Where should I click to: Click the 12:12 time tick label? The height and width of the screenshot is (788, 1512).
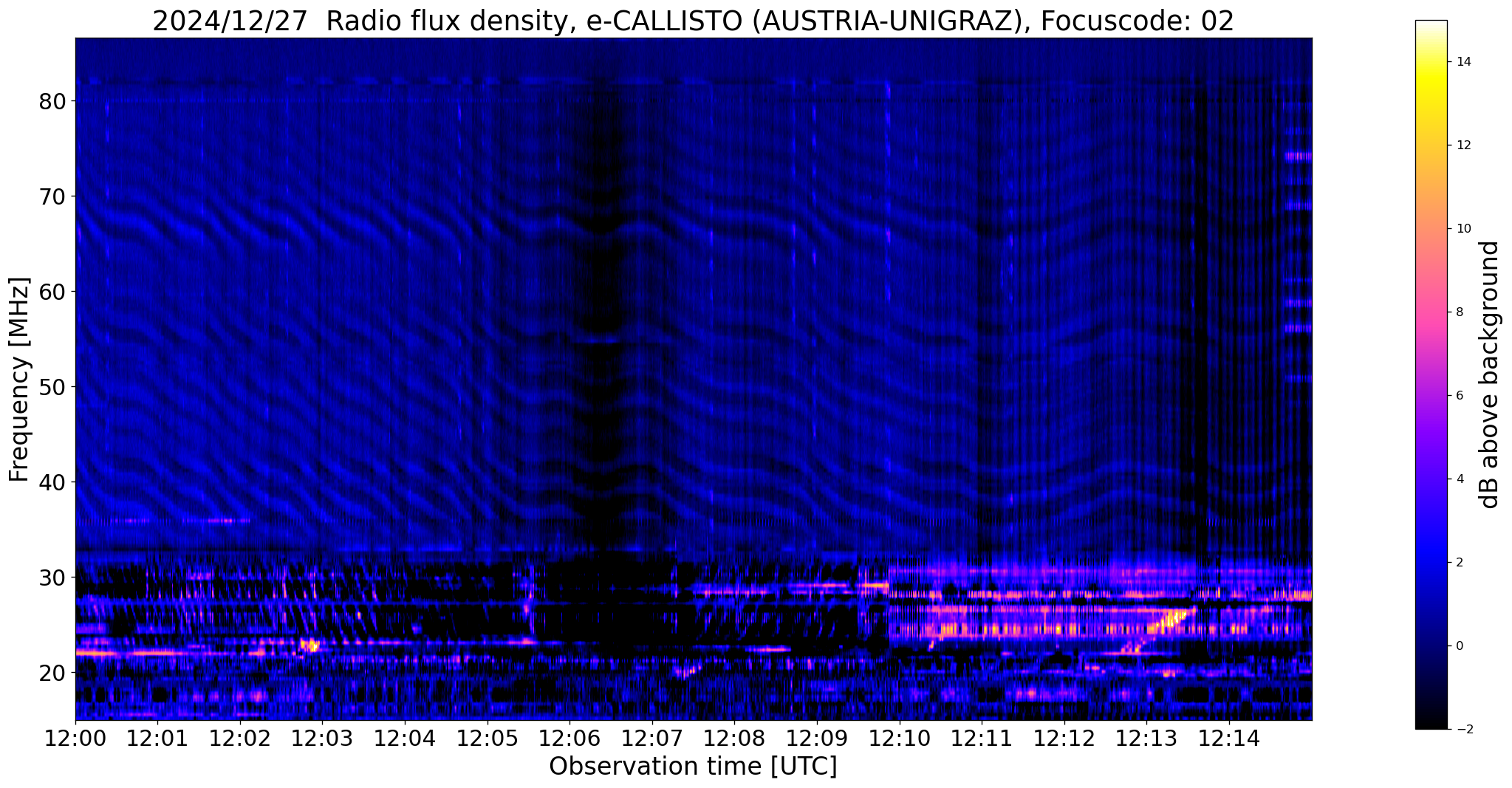pyautogui.click(x=1064, y=738)
